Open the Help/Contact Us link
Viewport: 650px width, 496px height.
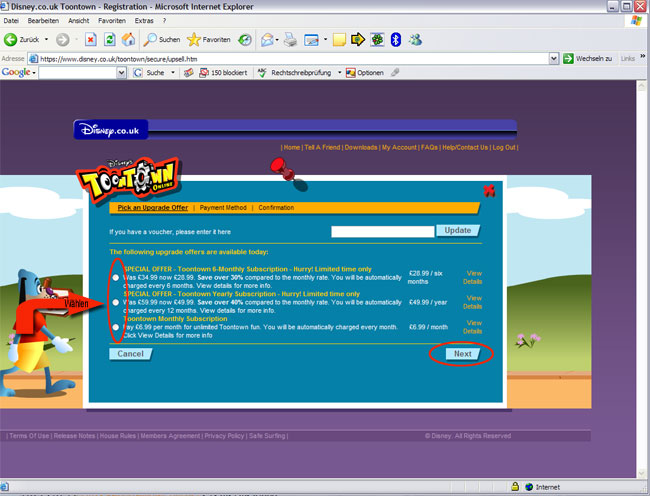tap(465, 148)
